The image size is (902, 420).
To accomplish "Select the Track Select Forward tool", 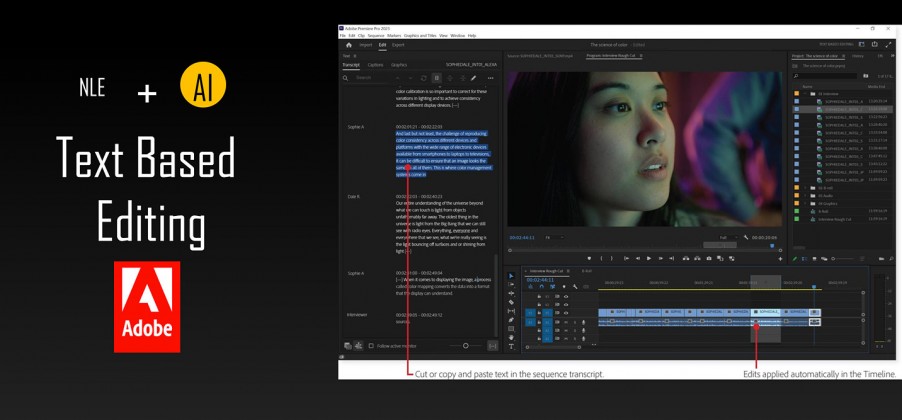I will click(511, 284).
